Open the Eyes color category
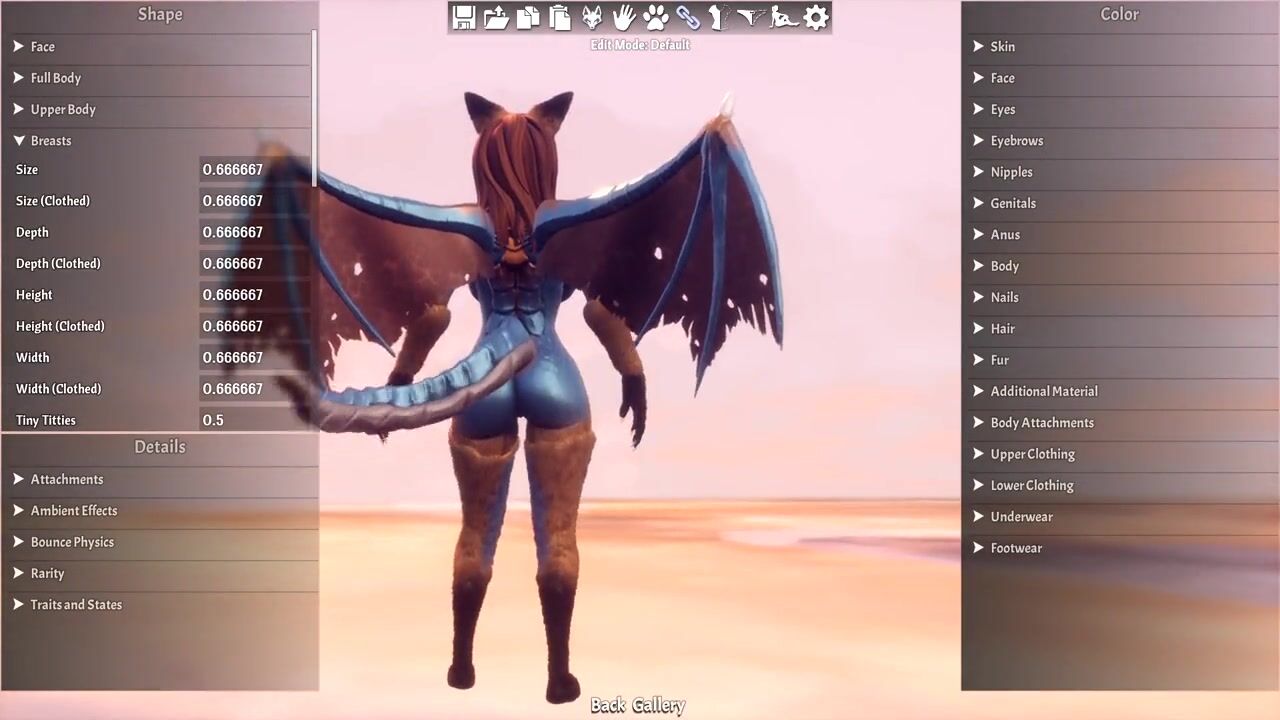The image size is (1280, 720). click(x=1002, y=110)
